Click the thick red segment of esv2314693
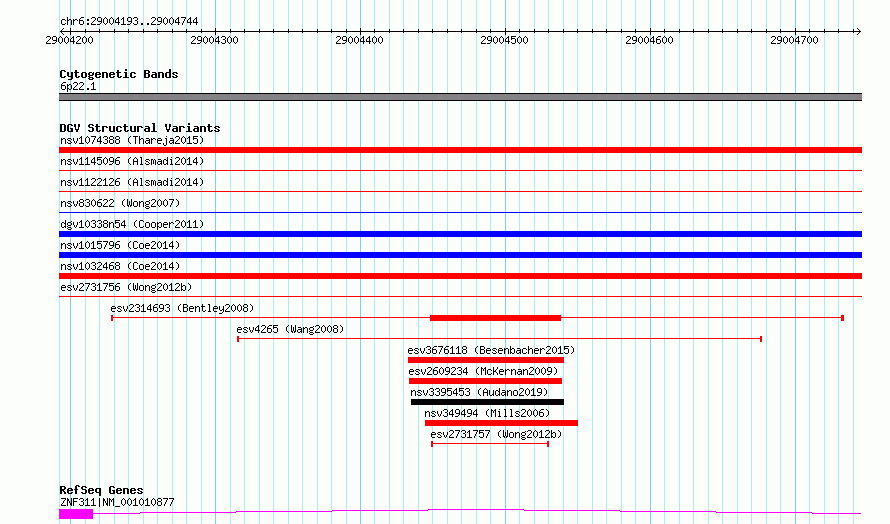 point(496,318)
